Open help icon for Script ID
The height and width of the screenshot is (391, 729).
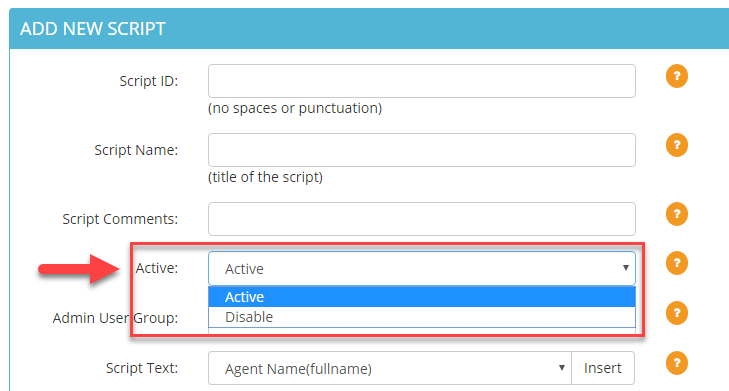click(676, 76)
